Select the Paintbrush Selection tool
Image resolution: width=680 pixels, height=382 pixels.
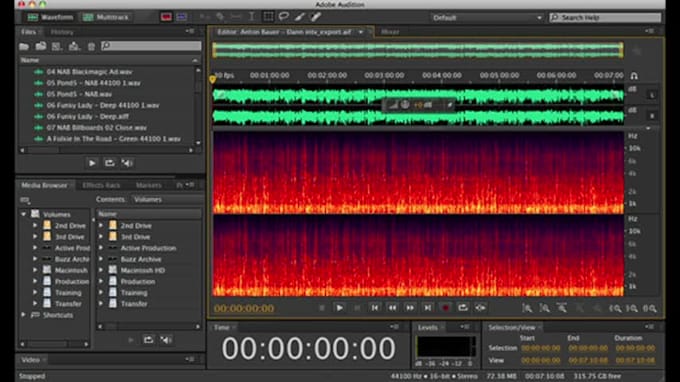click(300, 17)
